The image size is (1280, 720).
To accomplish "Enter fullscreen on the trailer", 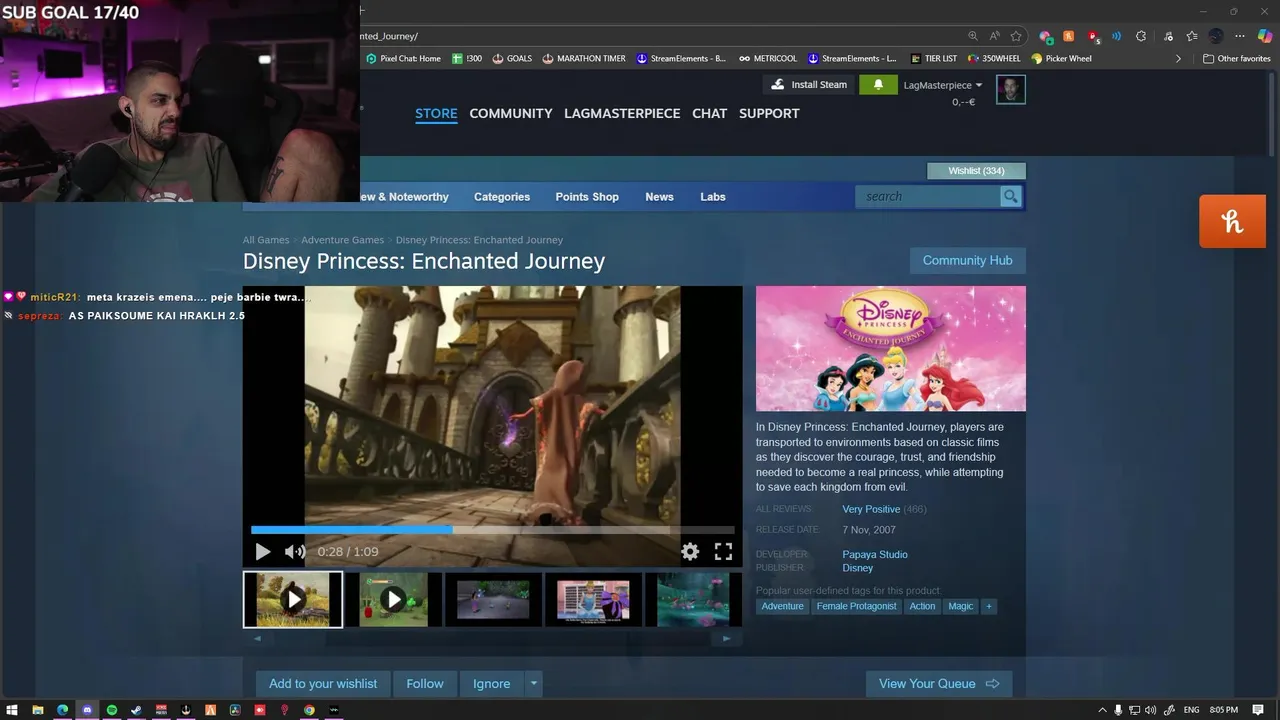I will 723,551.
